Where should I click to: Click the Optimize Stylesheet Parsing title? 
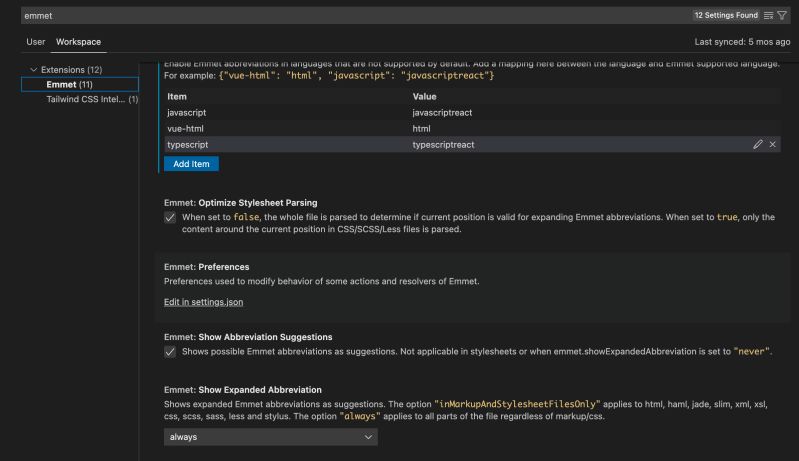pos(241,203)
